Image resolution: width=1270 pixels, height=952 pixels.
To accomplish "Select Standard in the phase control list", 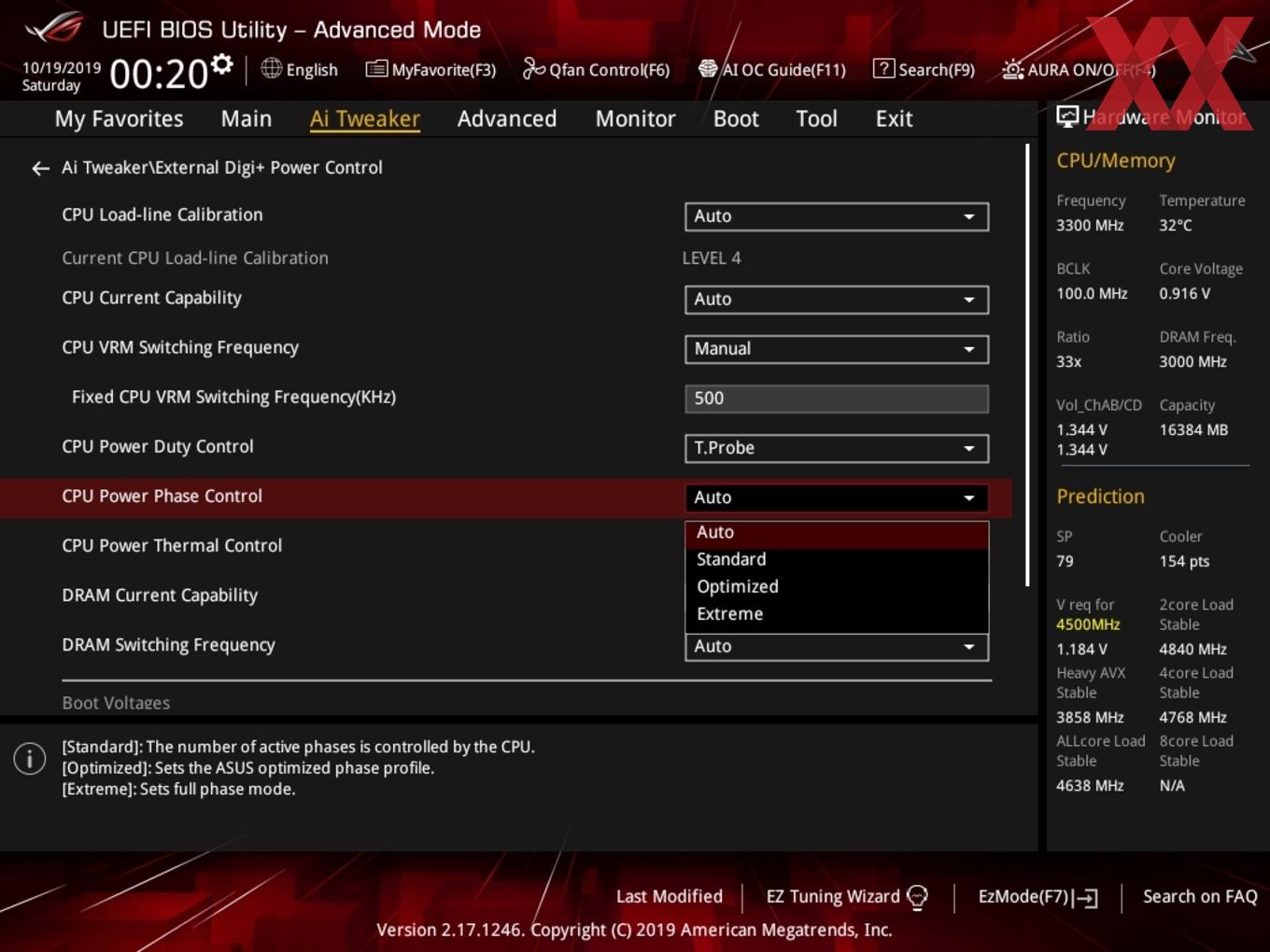I will pos(837,559).
